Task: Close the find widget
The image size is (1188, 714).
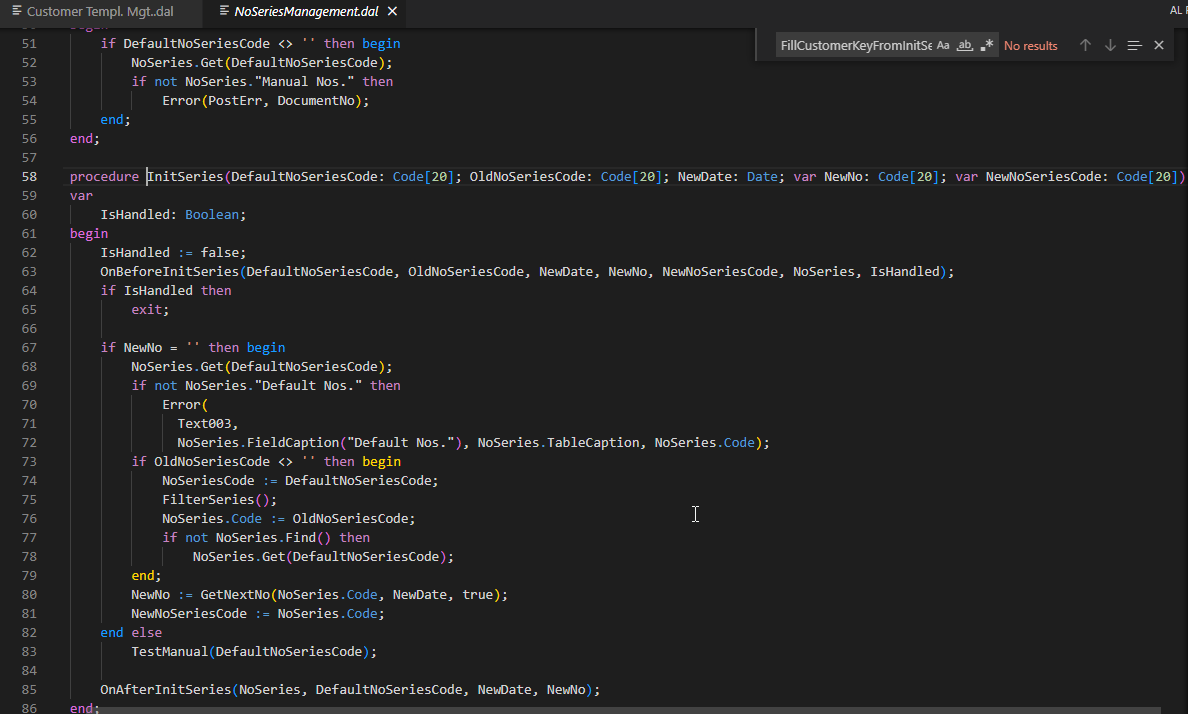Action: pyautogui.click(x=1158, y=45)
